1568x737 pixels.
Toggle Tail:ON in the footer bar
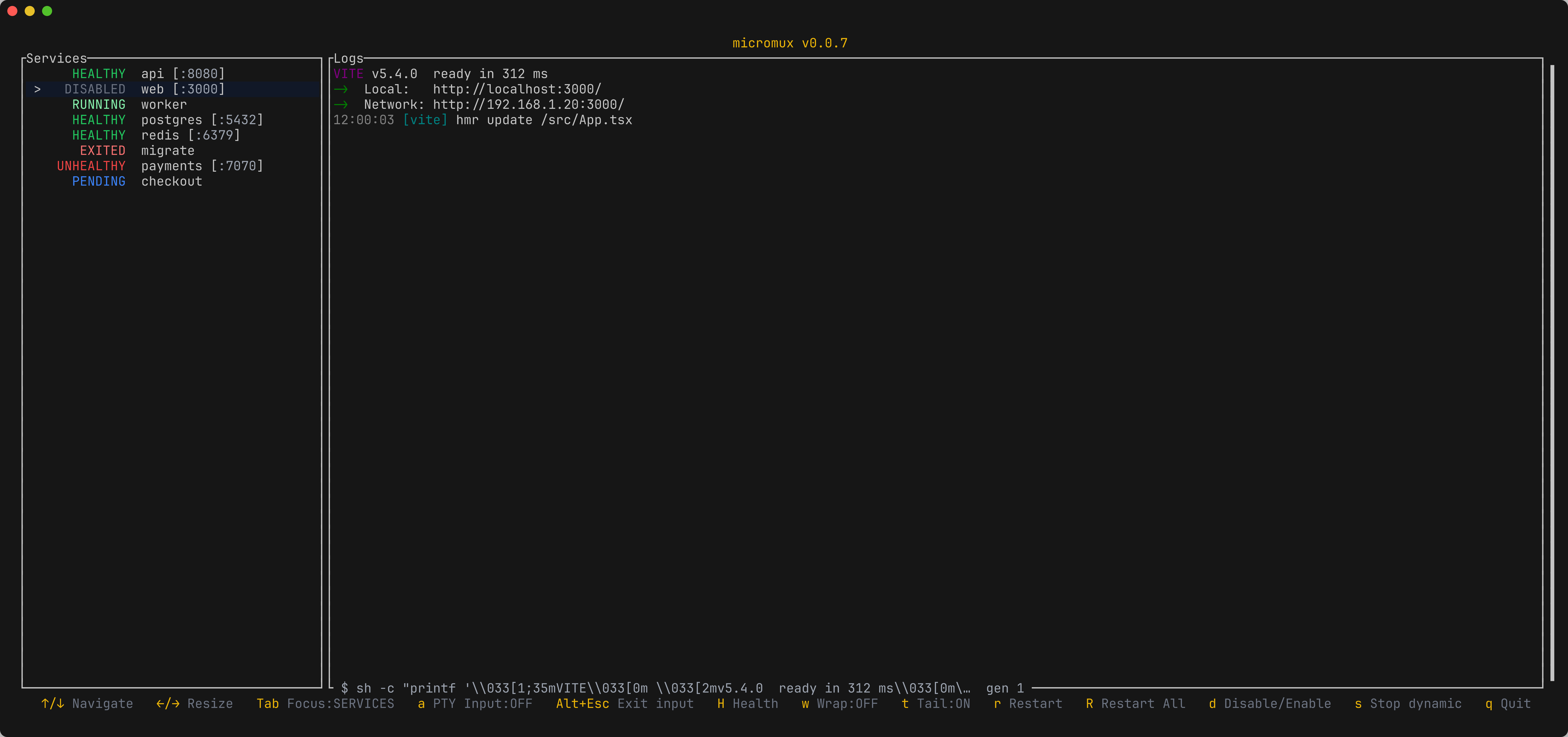(x=936, y=704)
